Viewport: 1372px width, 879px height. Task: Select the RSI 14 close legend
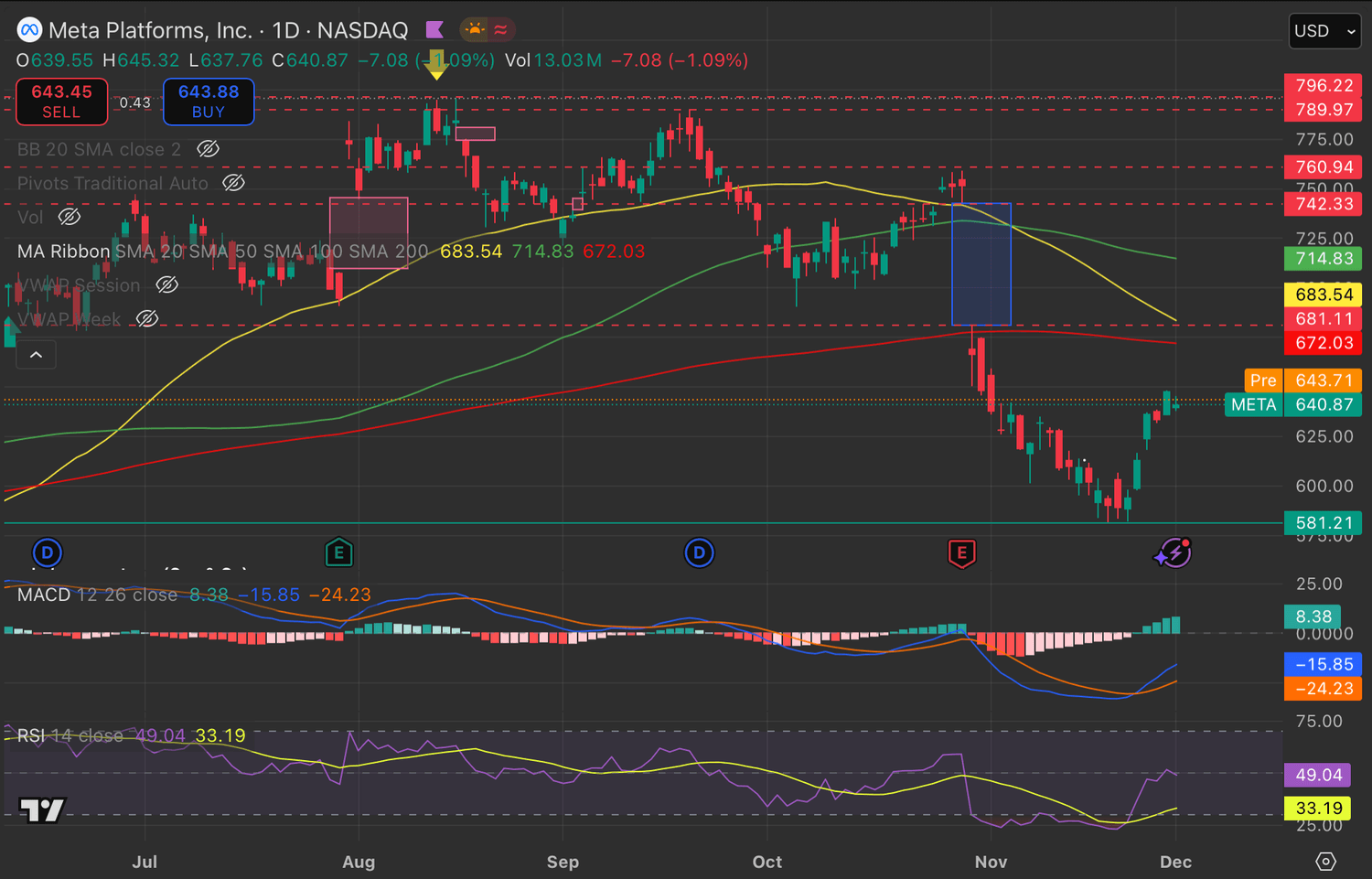[x=70, y=735]
